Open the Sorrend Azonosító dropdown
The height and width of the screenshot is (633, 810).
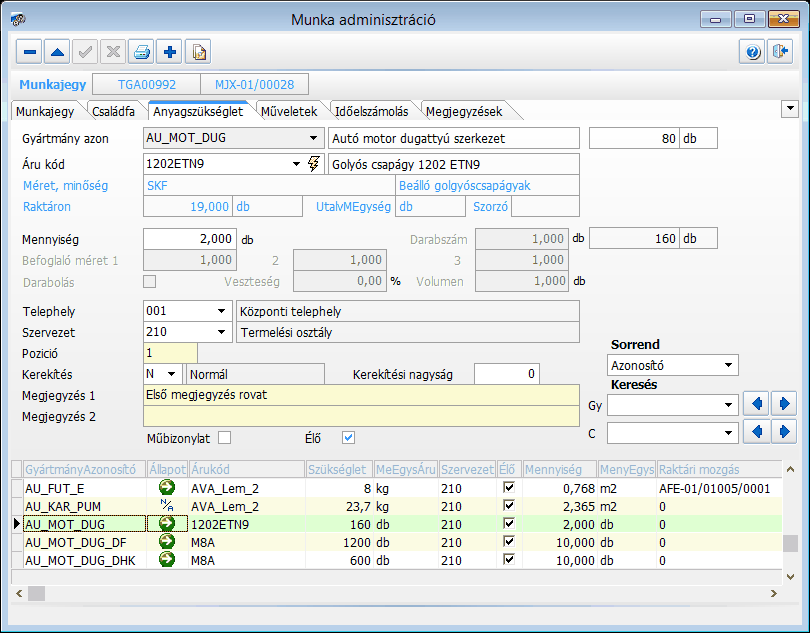728,365
